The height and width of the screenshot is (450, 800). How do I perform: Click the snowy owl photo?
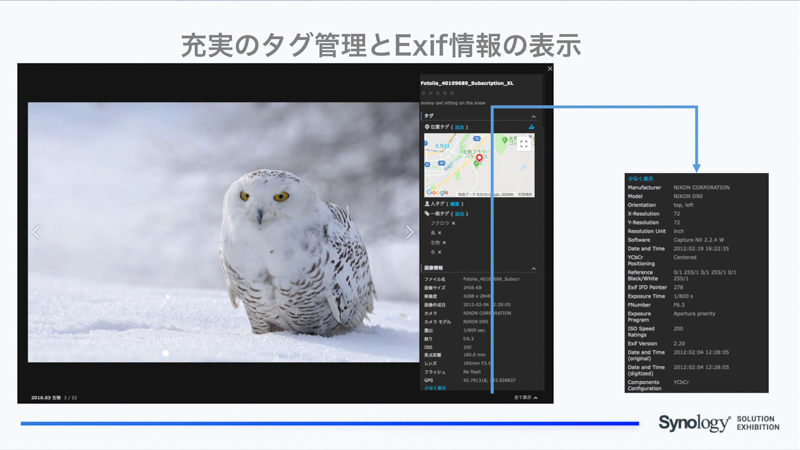(223, 232)
